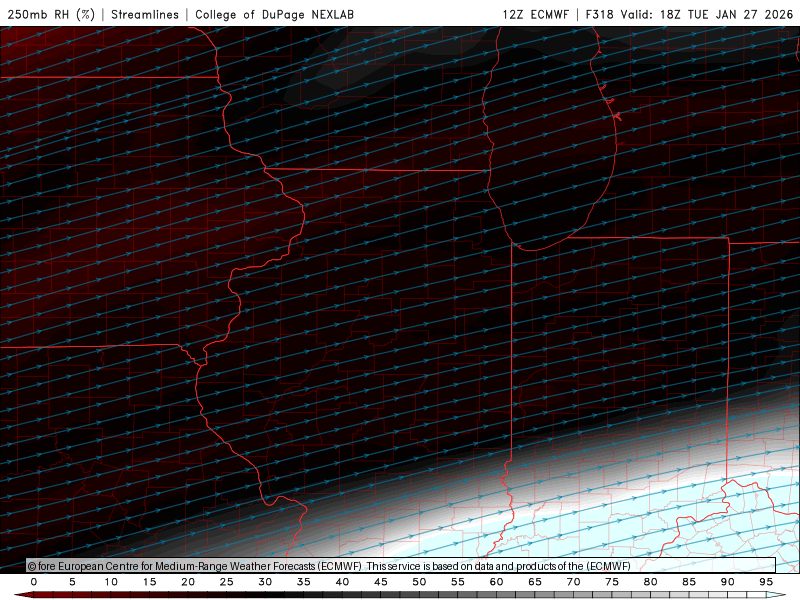Click colorbar label "85"
The image size is (800, 600).
pyautogui.click(x=689, y=582)
